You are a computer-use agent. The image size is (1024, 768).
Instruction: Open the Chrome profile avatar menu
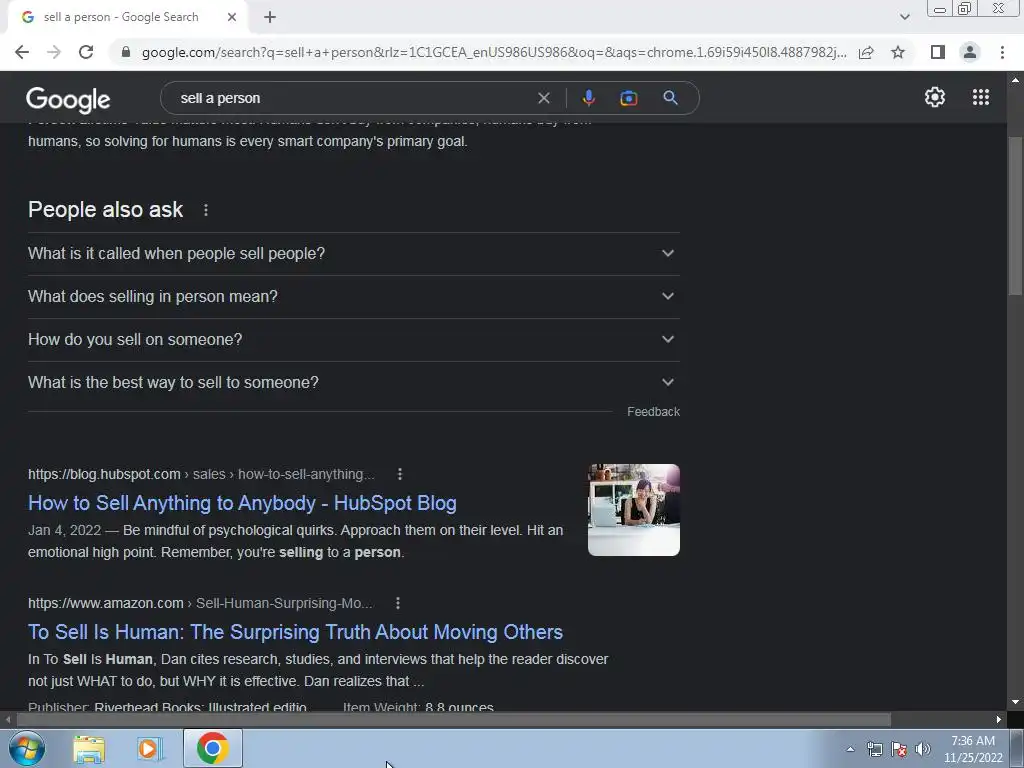coord(970,52)
